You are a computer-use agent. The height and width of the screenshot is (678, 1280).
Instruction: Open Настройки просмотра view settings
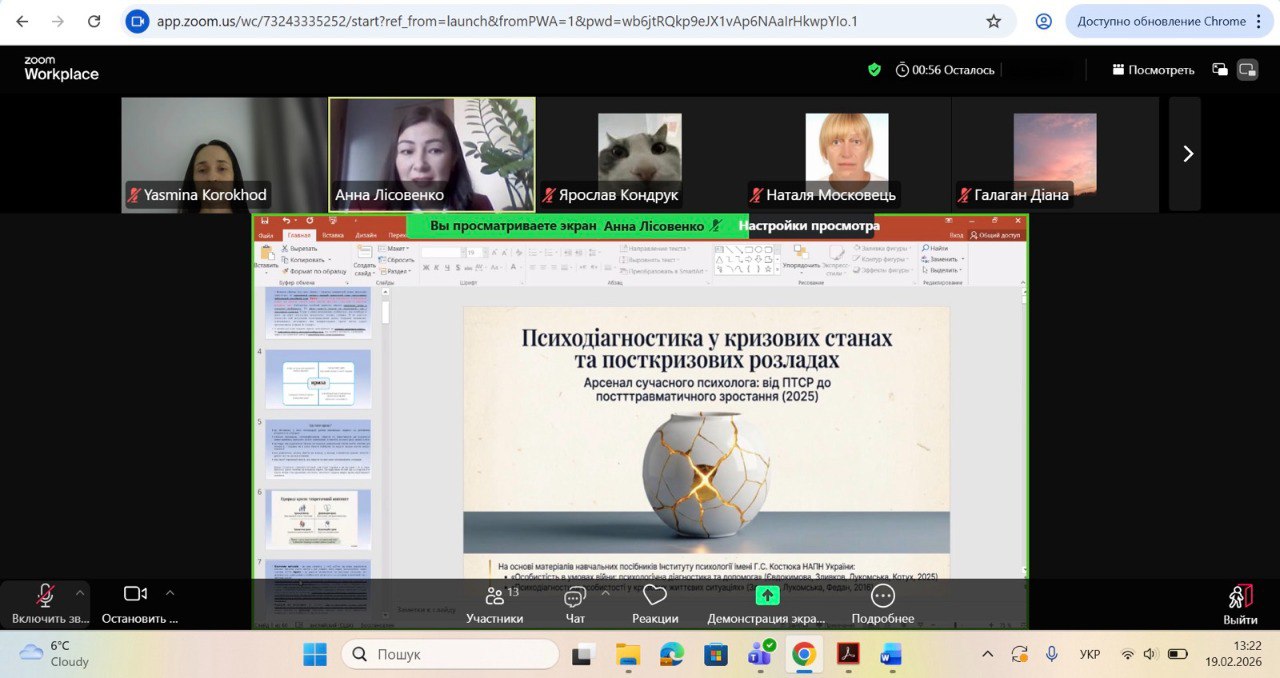(810, 226)
